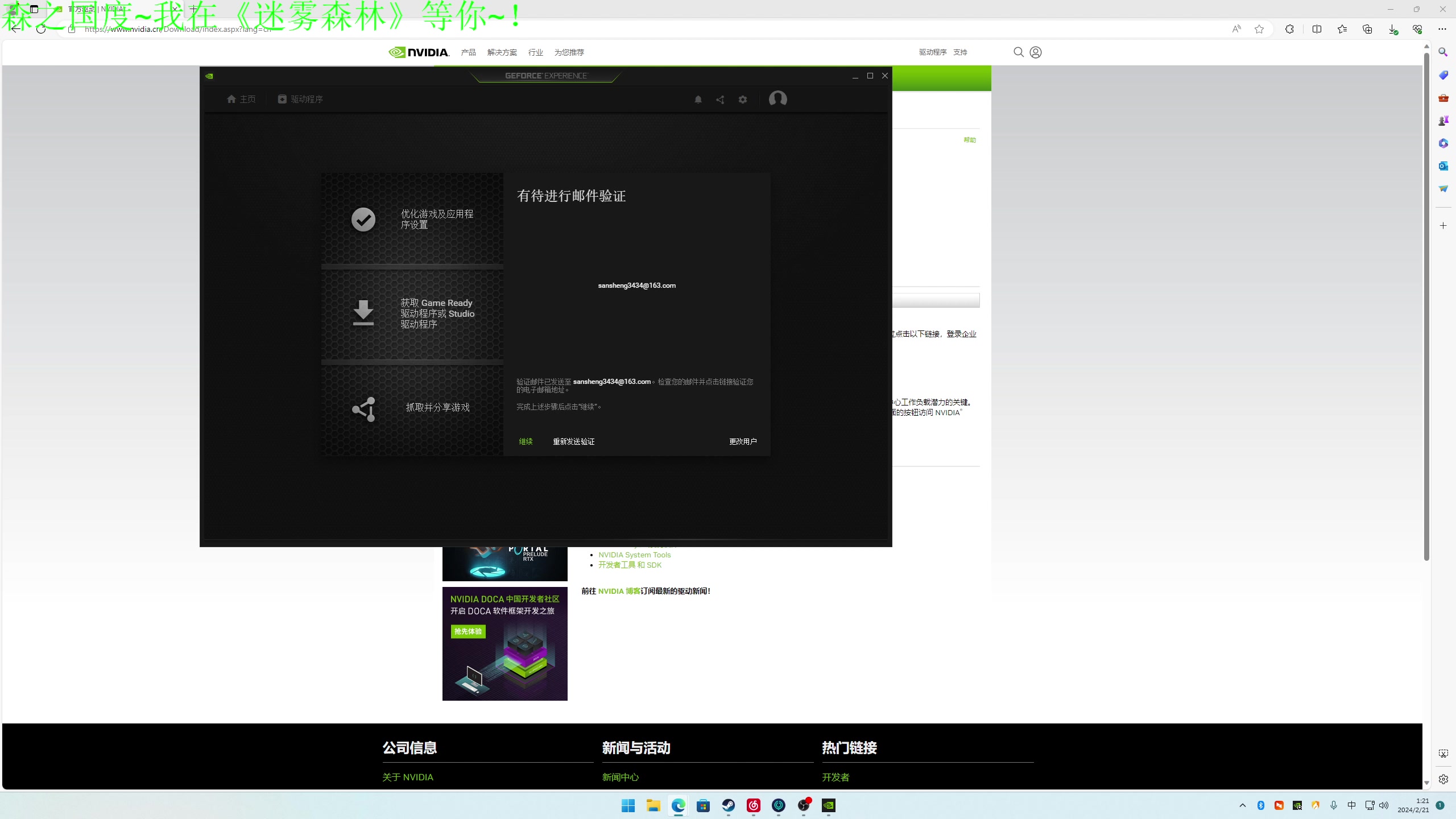
Task: Open Windows Start menu
Action: [628, 805]
